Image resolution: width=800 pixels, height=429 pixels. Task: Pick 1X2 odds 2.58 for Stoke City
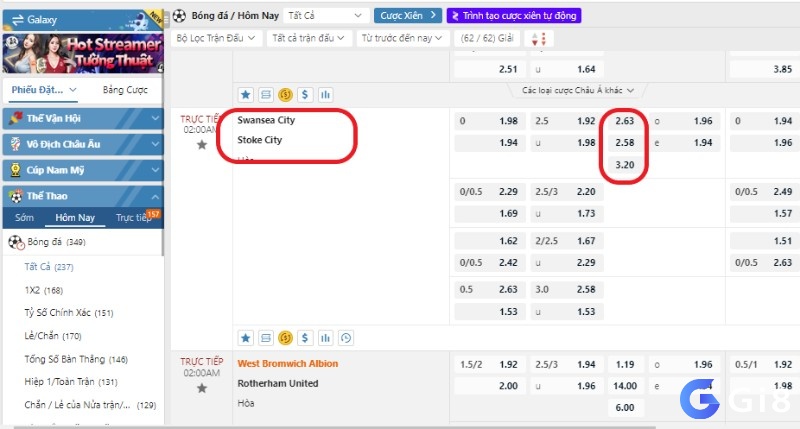click(624, 143)
